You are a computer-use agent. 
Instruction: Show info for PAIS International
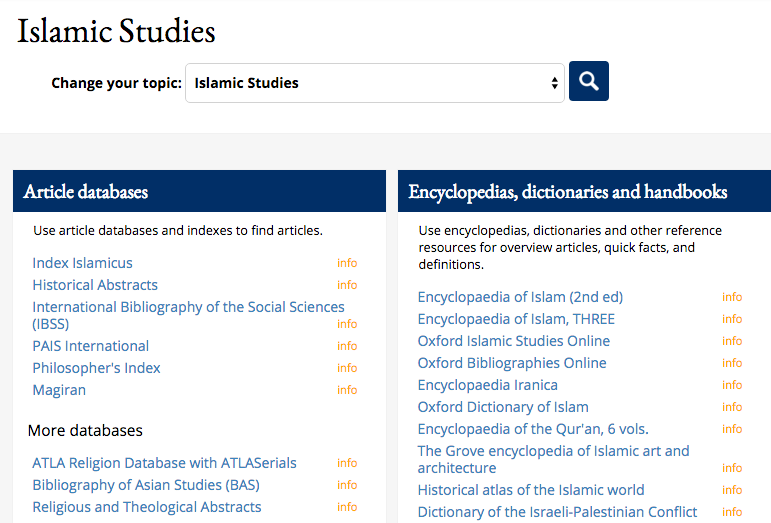347,346
